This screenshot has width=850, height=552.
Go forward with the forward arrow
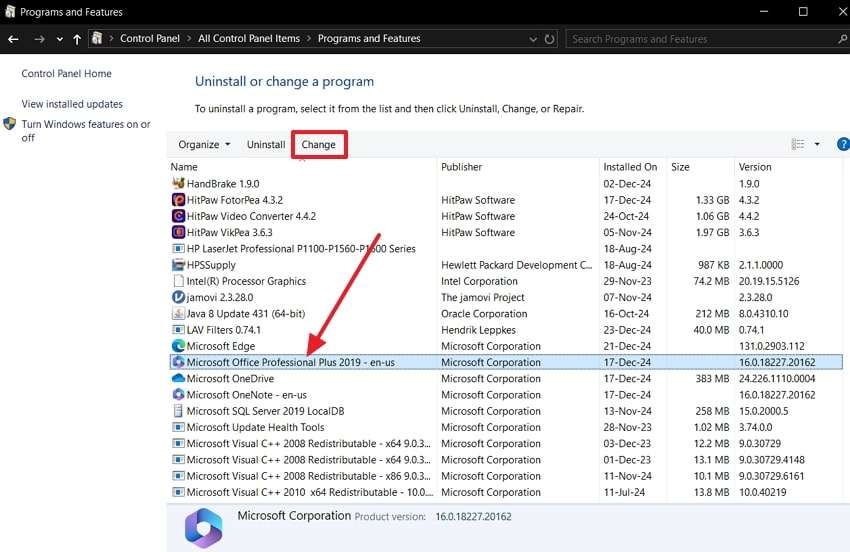39,39
